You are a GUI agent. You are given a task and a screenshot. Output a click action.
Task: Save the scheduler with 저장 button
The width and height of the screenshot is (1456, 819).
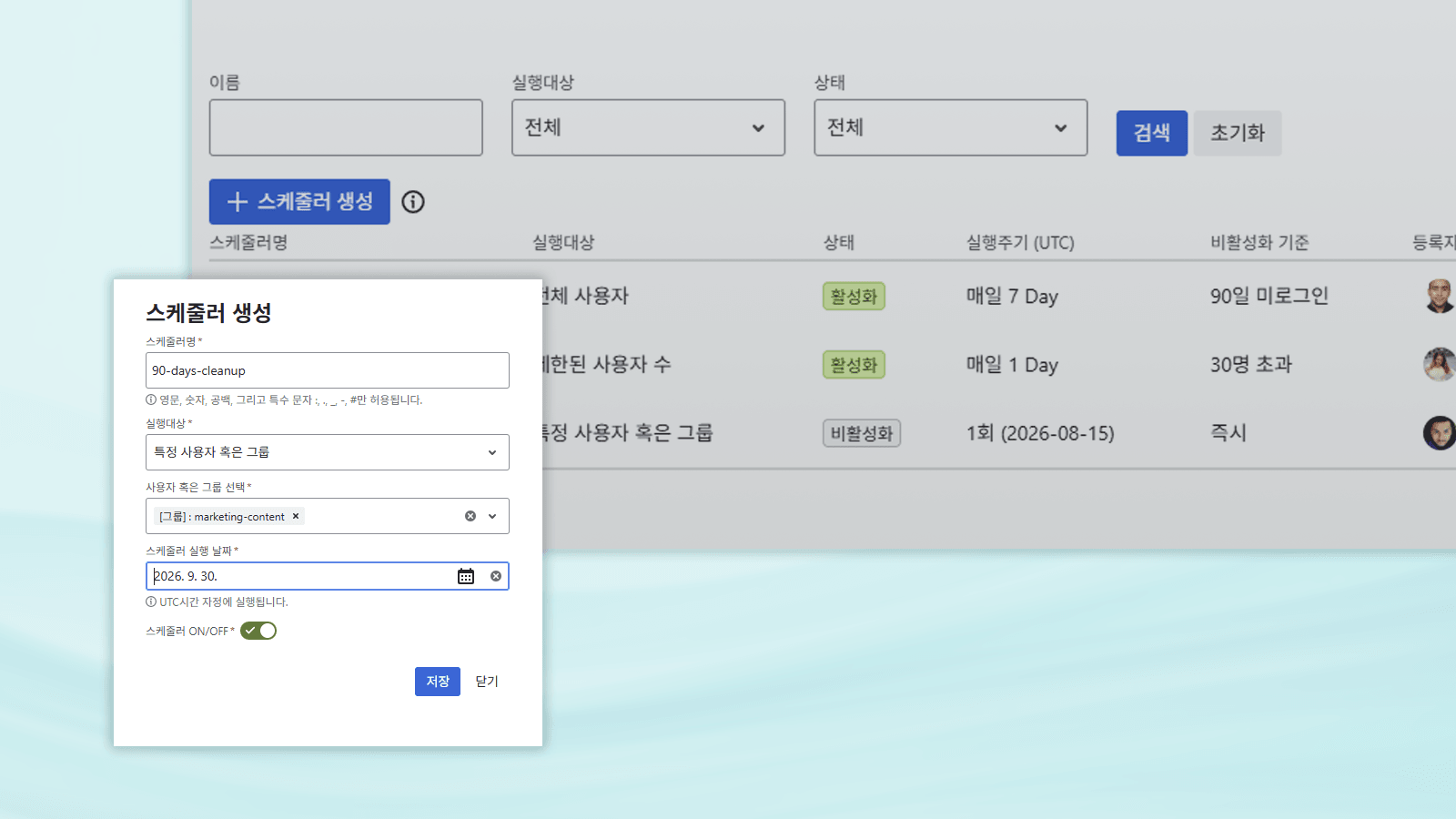tap(438, 682)
